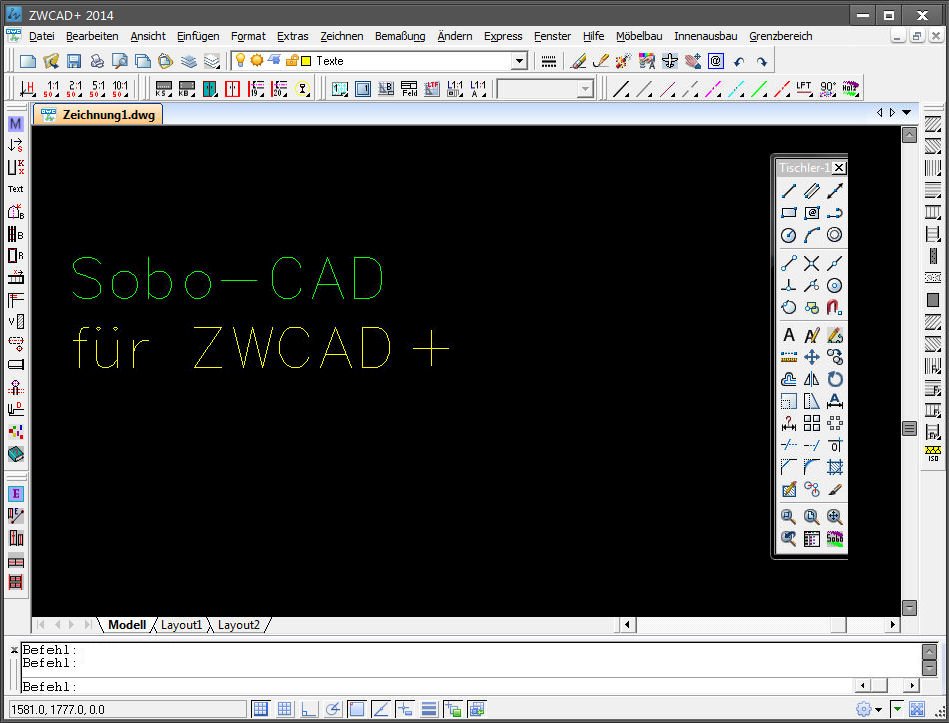
Task: Toggle snap mode in status bar
Action: pos(260,708)
